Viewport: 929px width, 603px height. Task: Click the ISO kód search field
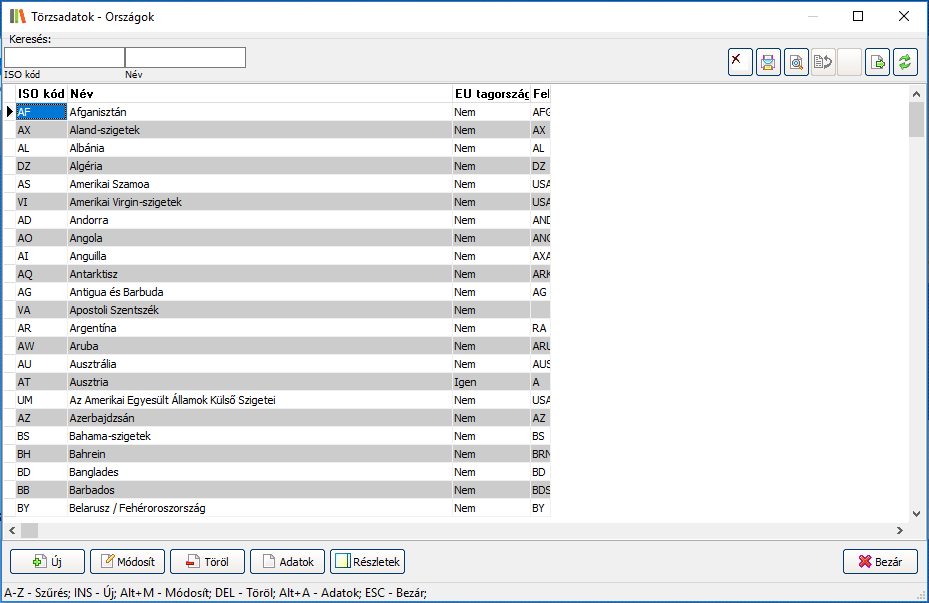64,58
